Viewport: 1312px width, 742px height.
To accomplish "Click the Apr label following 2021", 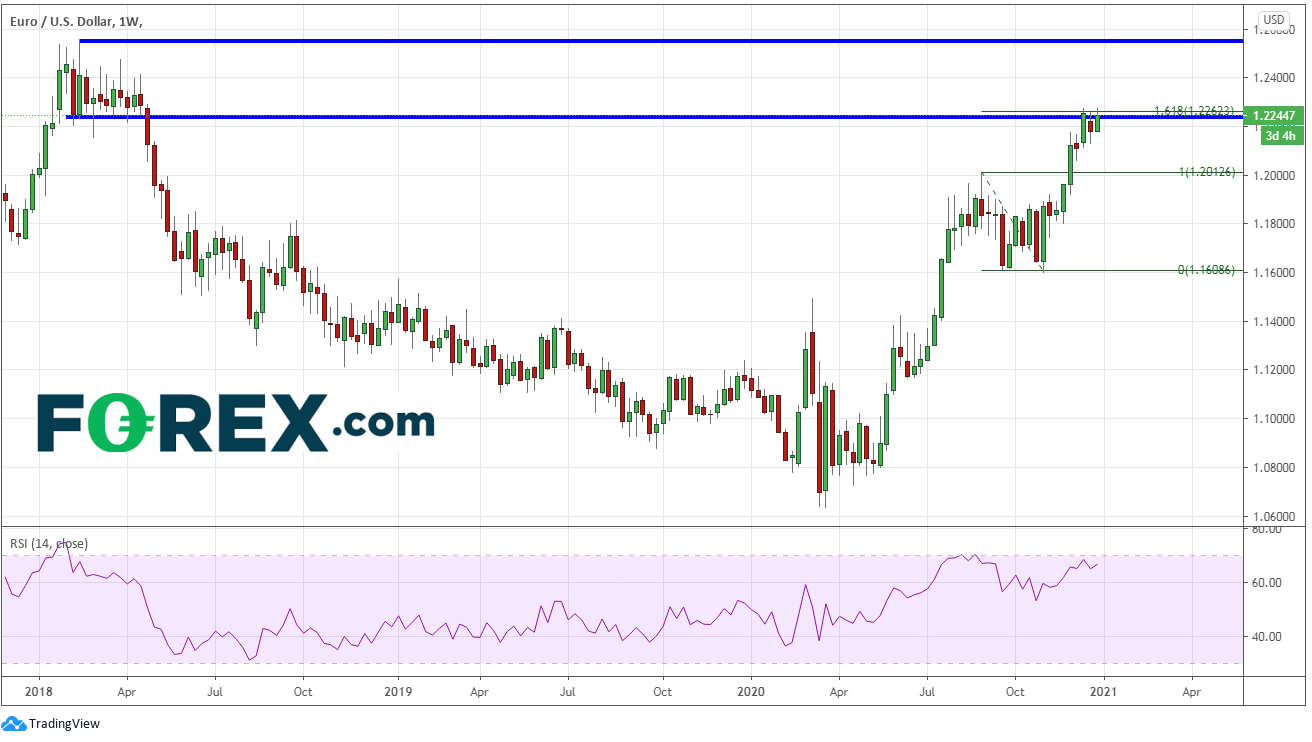I will 1192,691.
